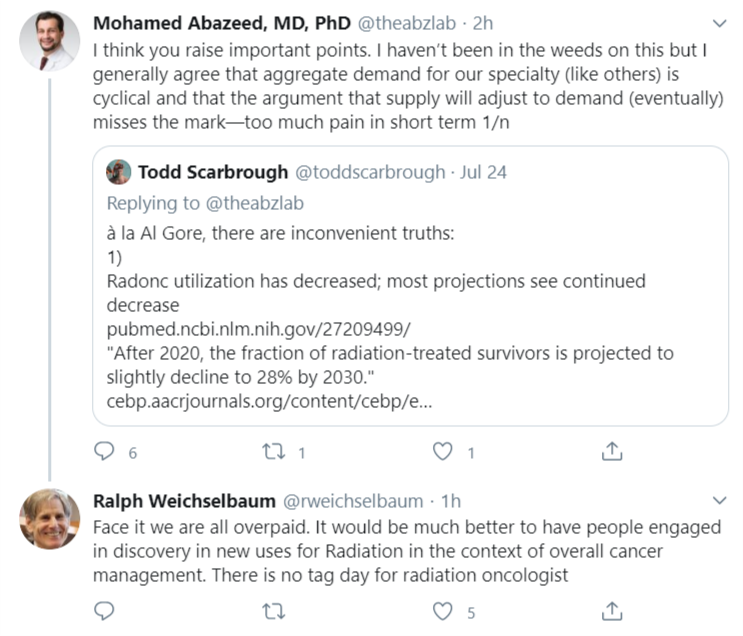Image resolution: width=743 pixels, height=636 pixels.
Task: Share Mohamed Abazeed's tweet
Action: pyautogui.click(x=612, y=452)
